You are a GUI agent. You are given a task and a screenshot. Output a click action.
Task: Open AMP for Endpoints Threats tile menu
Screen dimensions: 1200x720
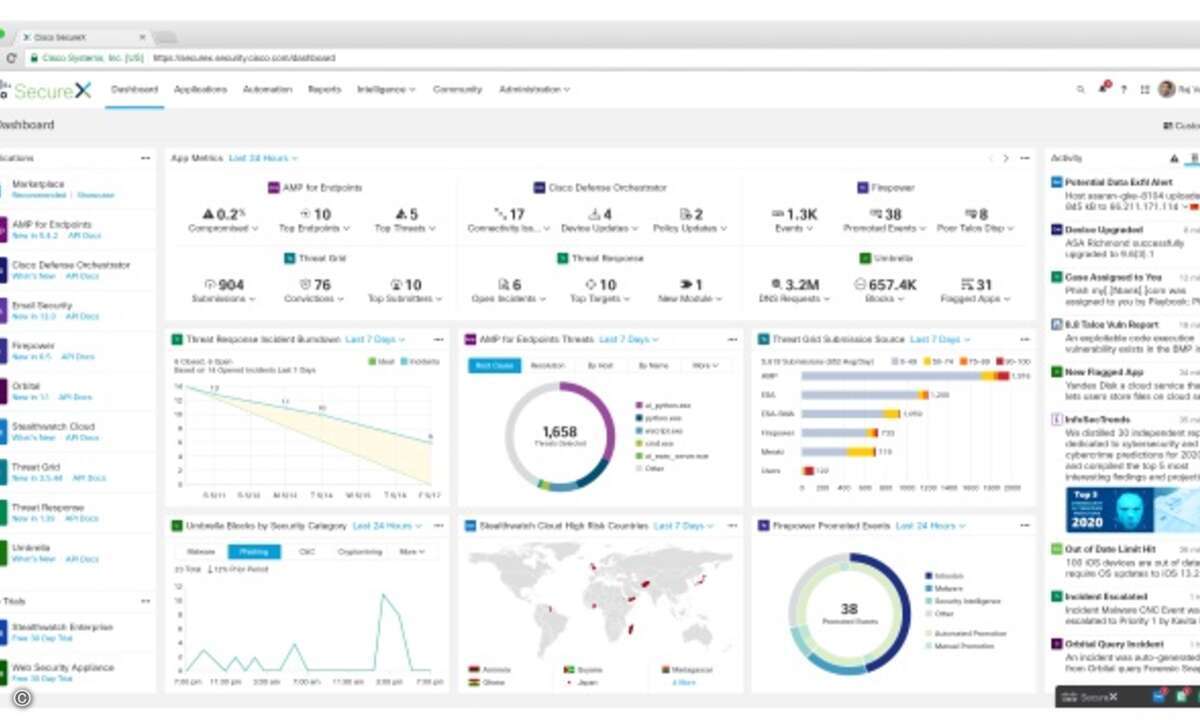tap(731, 339)
